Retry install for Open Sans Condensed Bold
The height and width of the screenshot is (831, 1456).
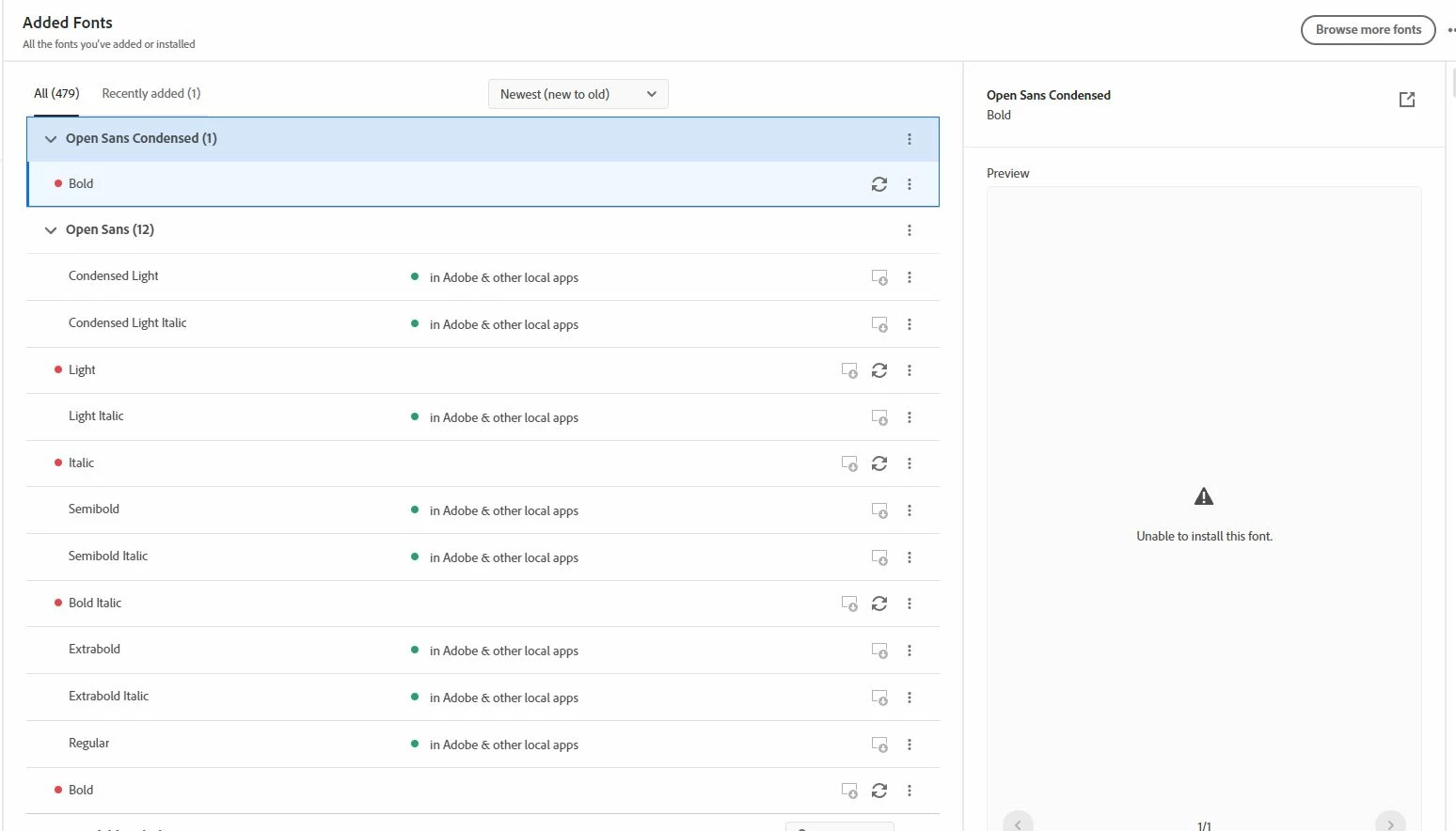coord(878,184)
